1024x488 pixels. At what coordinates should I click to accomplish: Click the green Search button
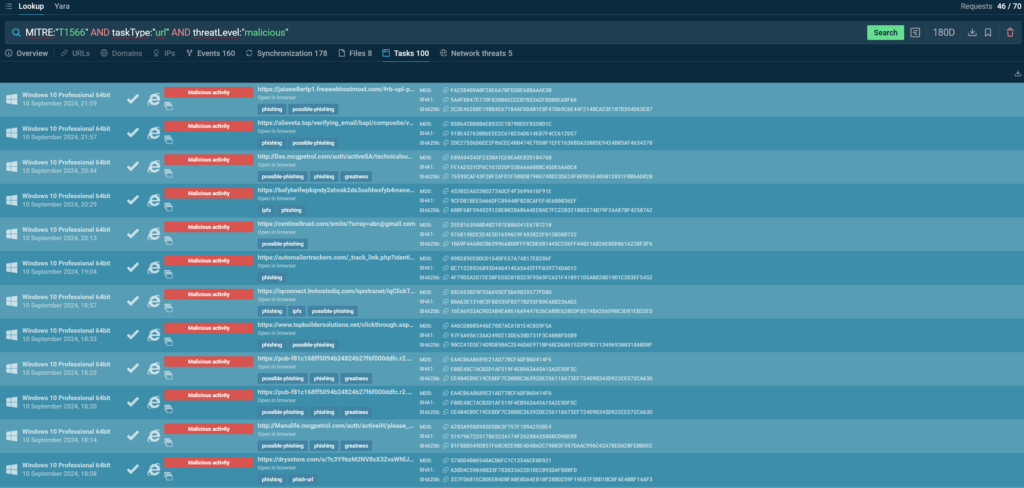click(x=885, y=32)
